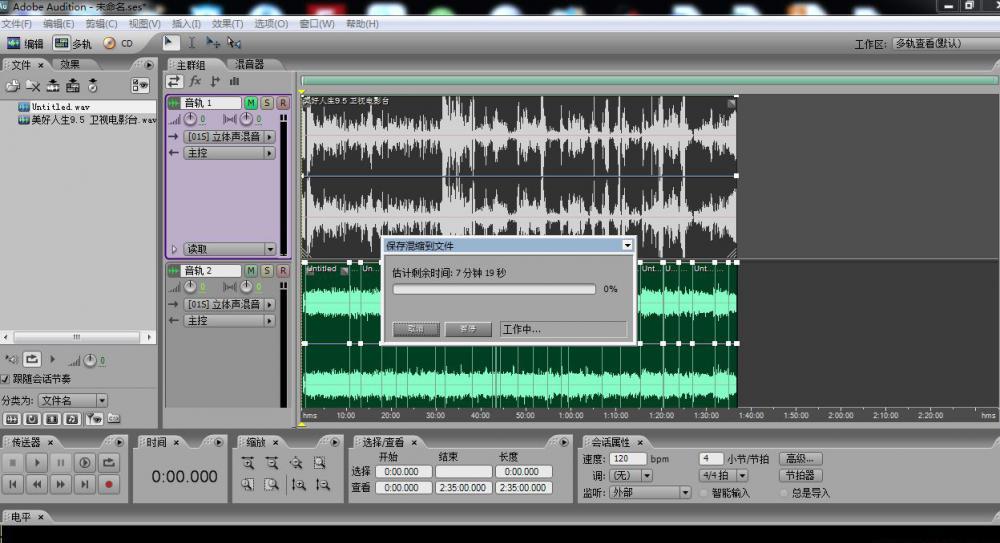Click the 节拍器 metronome button
The width and height of the screenshot is (1000, 543).
(x=800, y=476)
